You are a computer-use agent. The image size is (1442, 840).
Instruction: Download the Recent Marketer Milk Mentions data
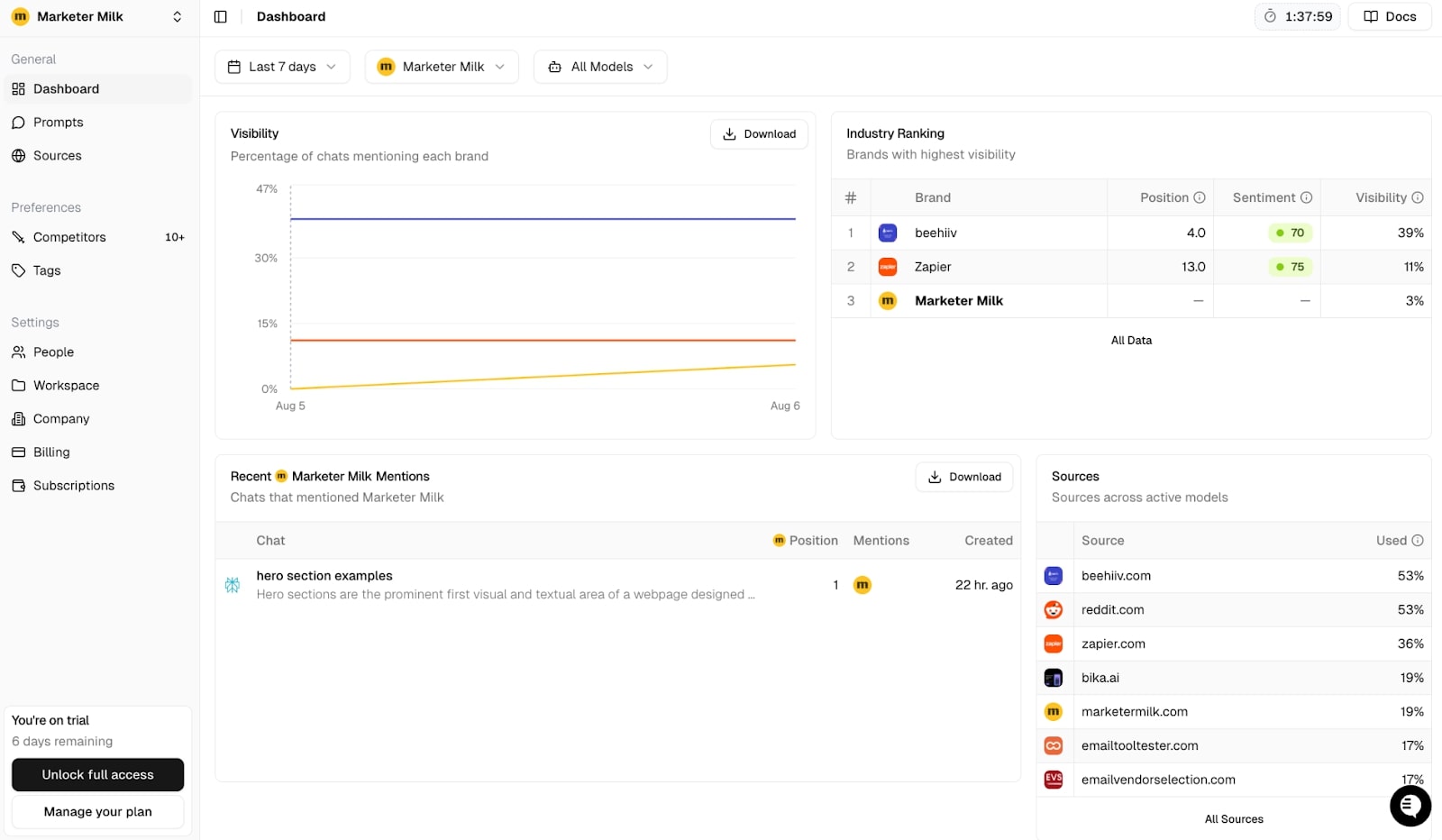(x=963, y=477)
